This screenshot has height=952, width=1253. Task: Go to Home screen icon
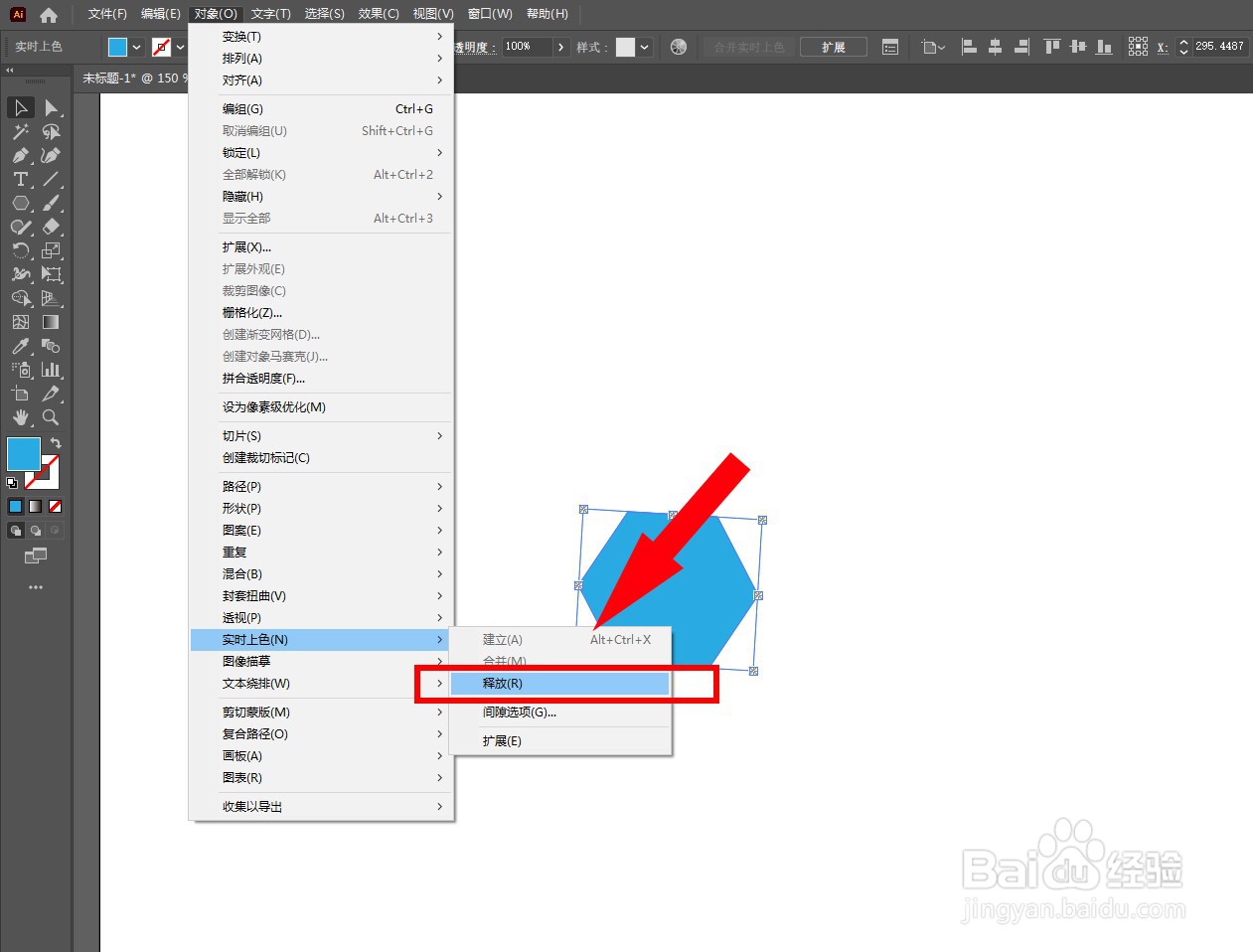[x=48, y=15]
